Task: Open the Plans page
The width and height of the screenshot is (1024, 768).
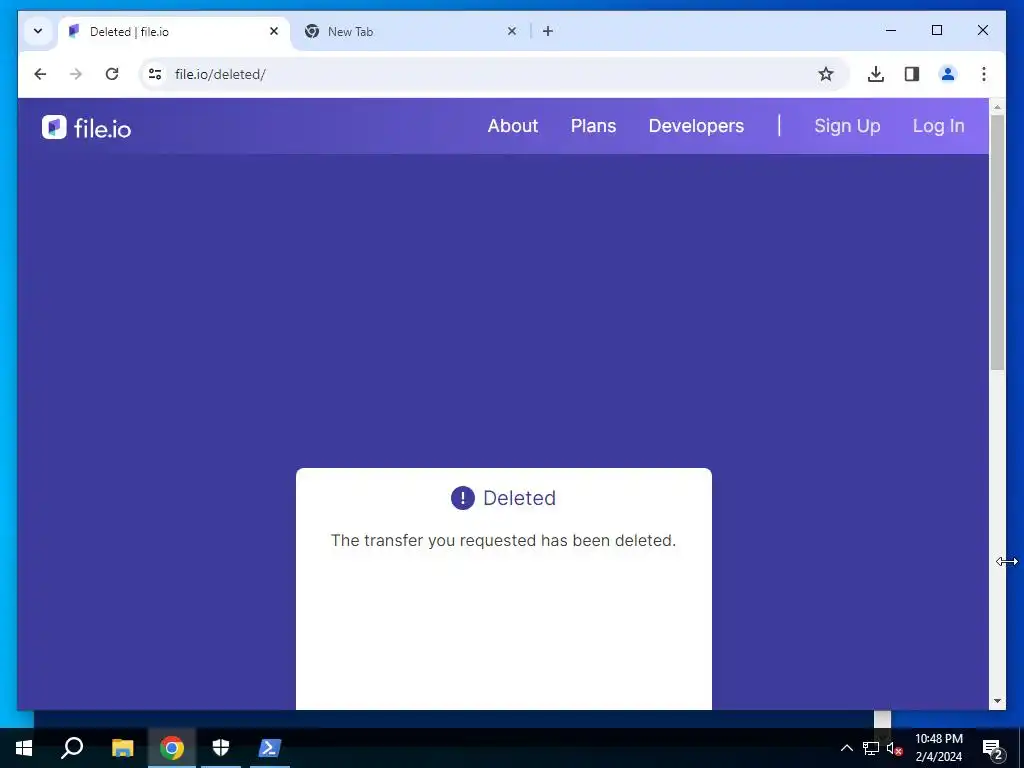Action: point(593,126)
